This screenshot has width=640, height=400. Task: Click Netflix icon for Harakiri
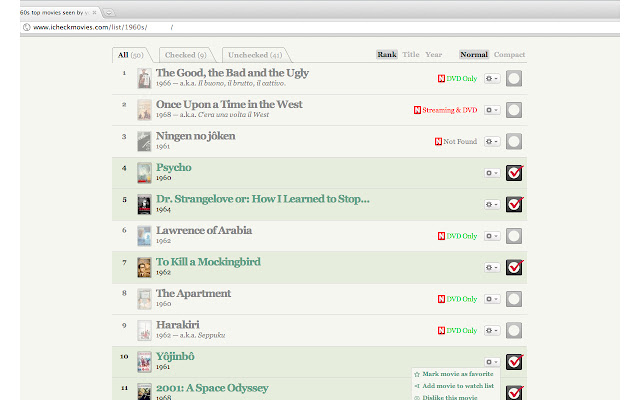[x=441, y=331]
